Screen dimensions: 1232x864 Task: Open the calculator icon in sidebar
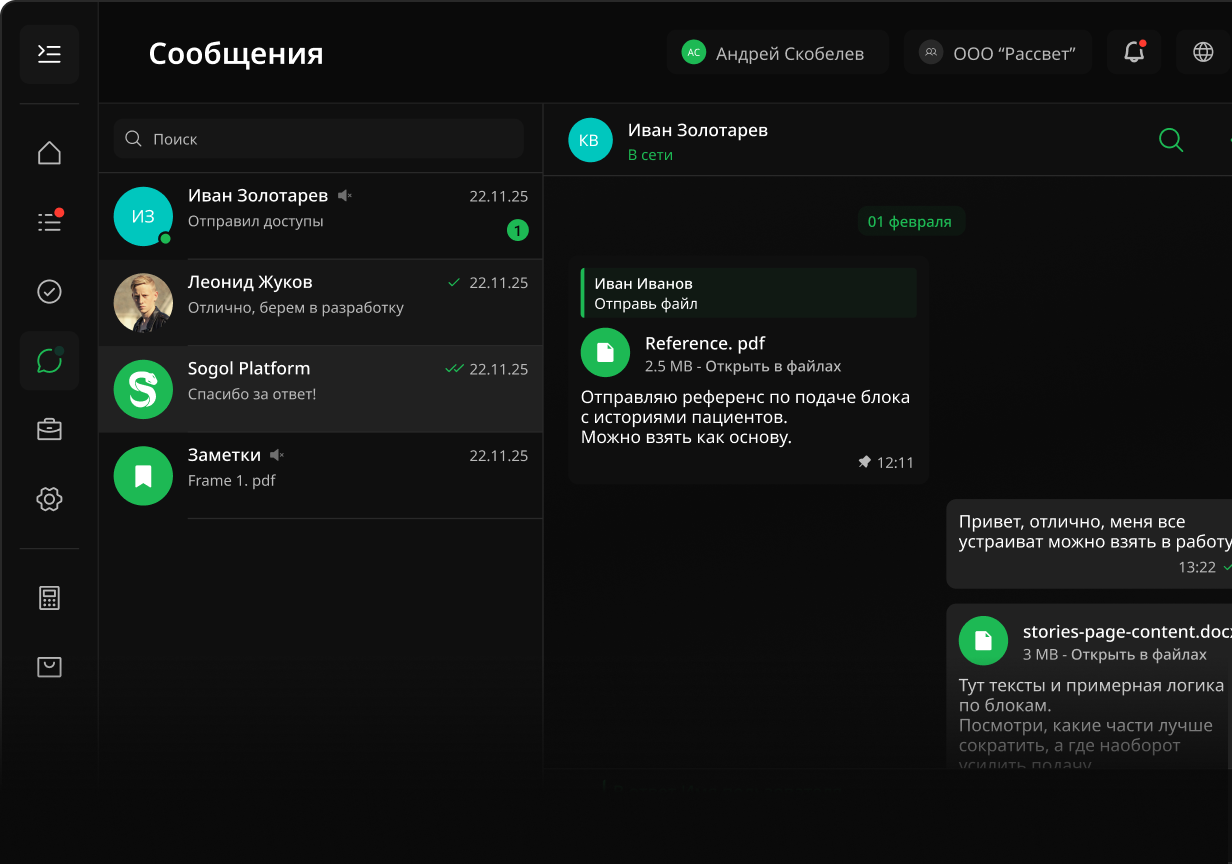[x=49, y=598]
